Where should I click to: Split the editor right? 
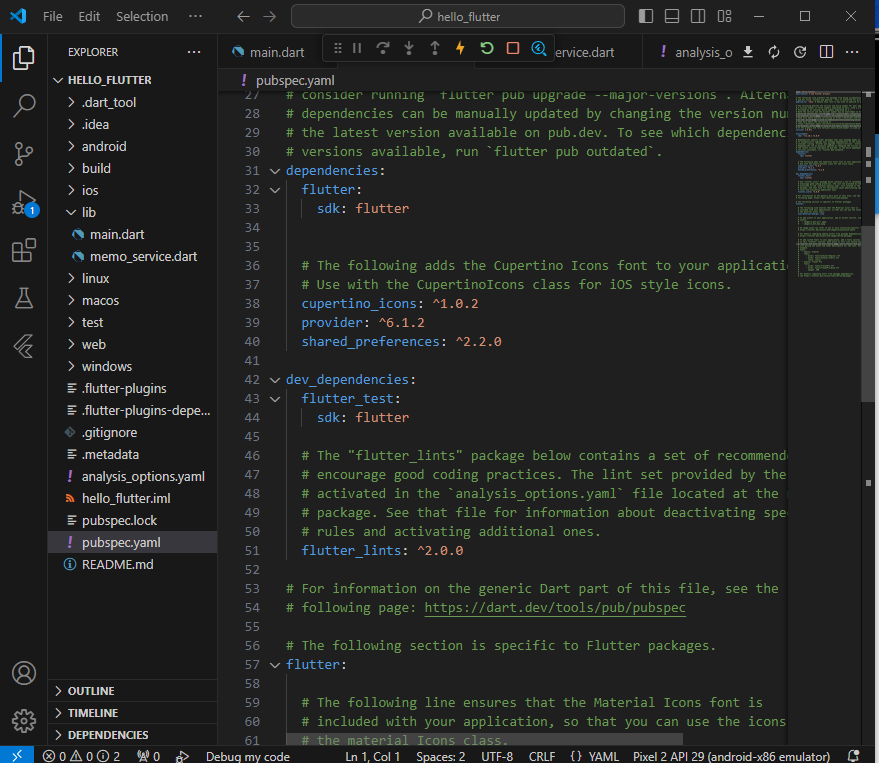(826, 52)
